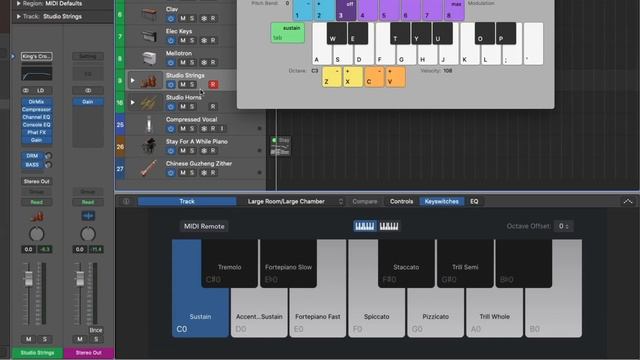Toggle power button on Clav track
Viewport: 640px width, 360px height.
click(x=171, y=18)
